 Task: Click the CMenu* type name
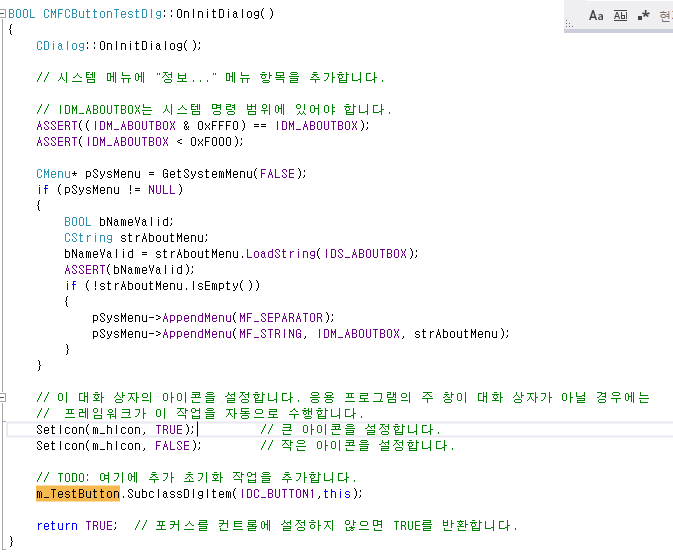click(x=57, y=174)
